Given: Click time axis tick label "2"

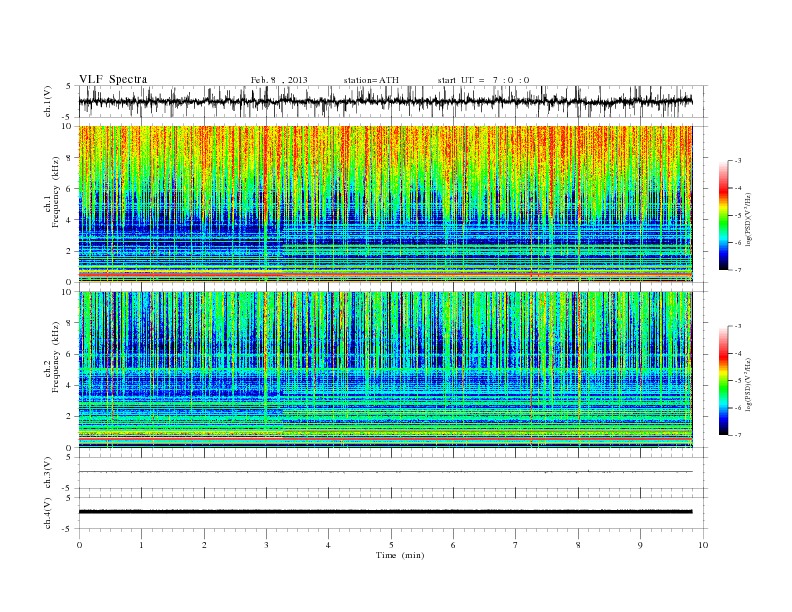Looking at the screenshot, I should 204,545.
